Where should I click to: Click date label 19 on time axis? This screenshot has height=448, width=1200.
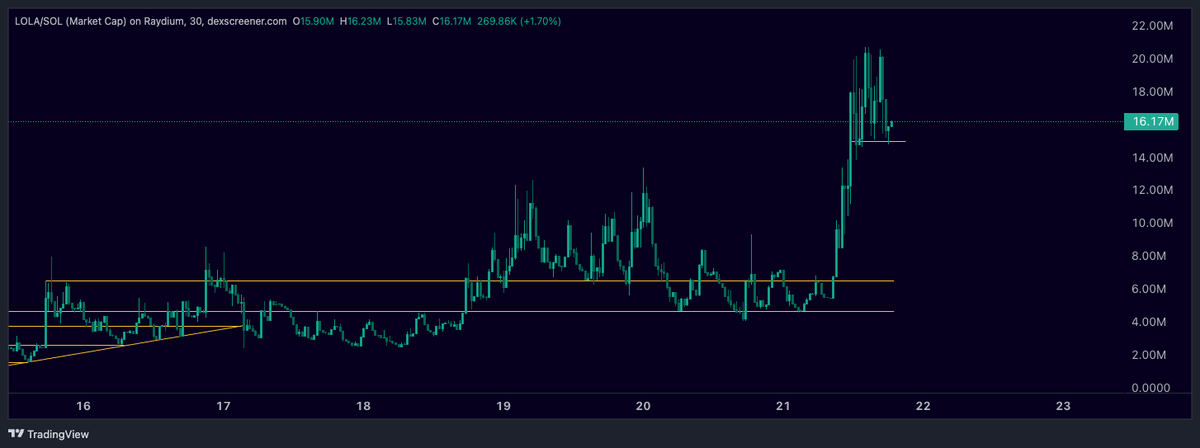[504, 406]
